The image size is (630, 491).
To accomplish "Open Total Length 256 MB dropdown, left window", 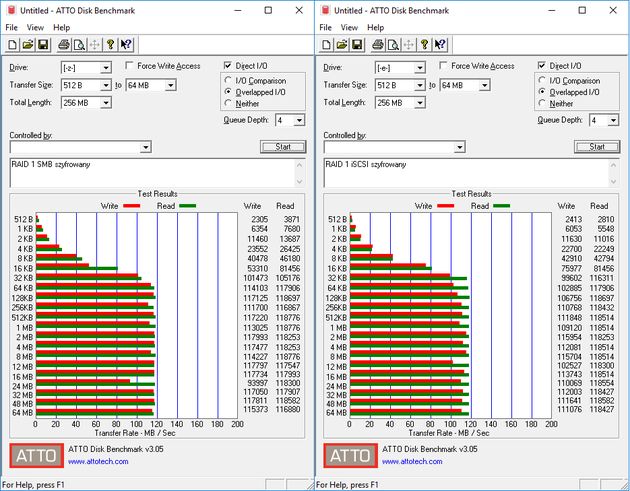I will click(106, 103).
